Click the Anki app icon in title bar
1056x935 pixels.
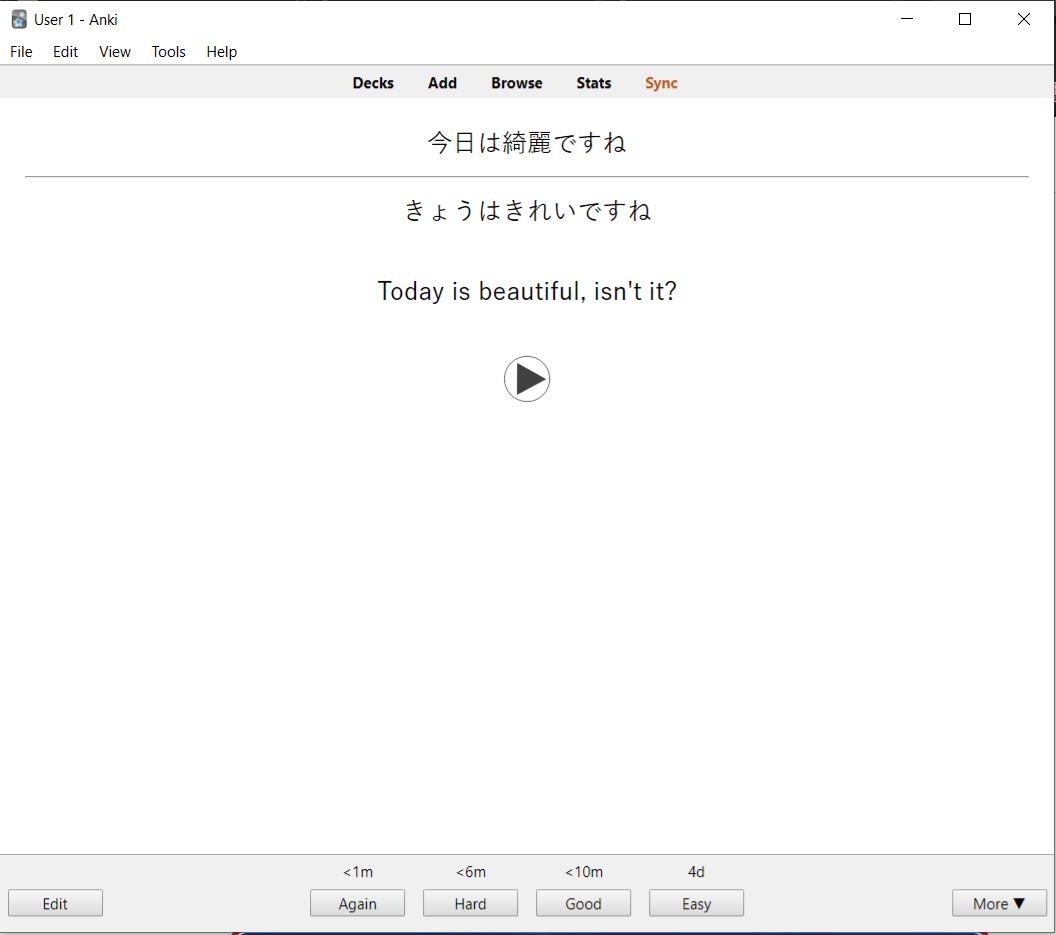19,20
